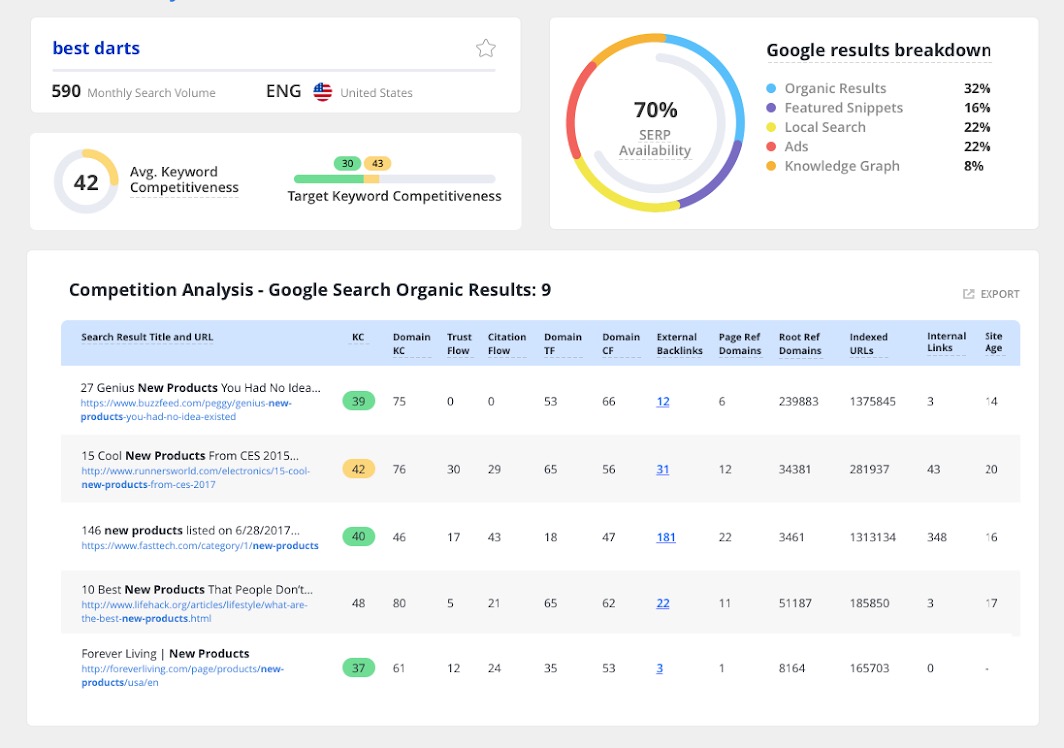This screenshot has height=748, width=1064.
Task: Sort by the KC column header
Action: click(x=358, y=337)
